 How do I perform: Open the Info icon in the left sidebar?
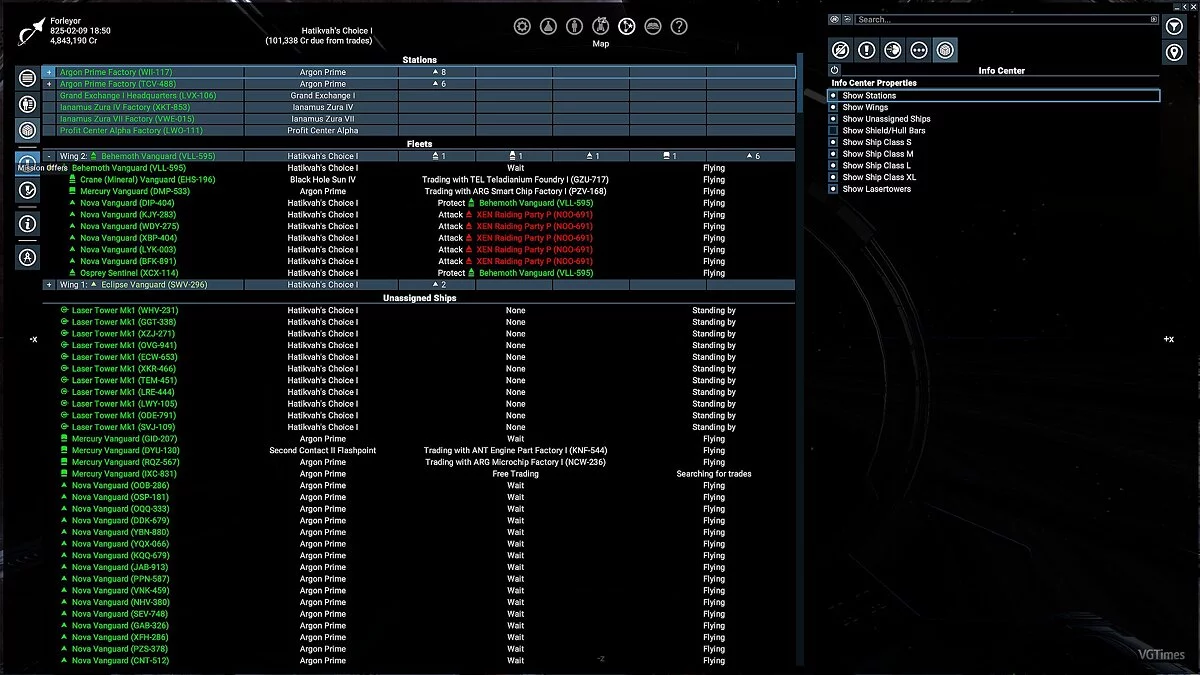[x=27, y=224]
